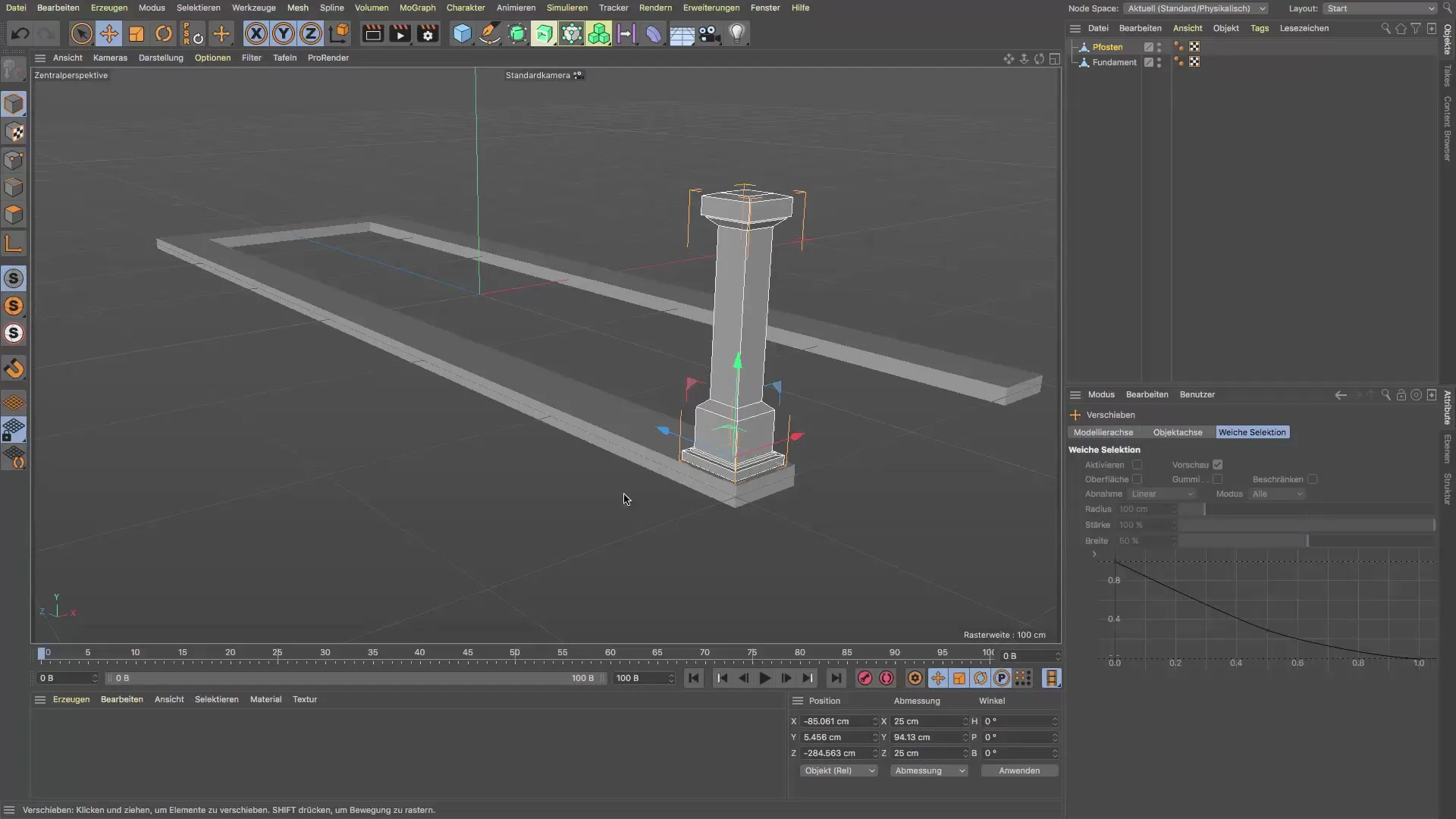
Task: Activate the Scale tool
Action: 136,33
